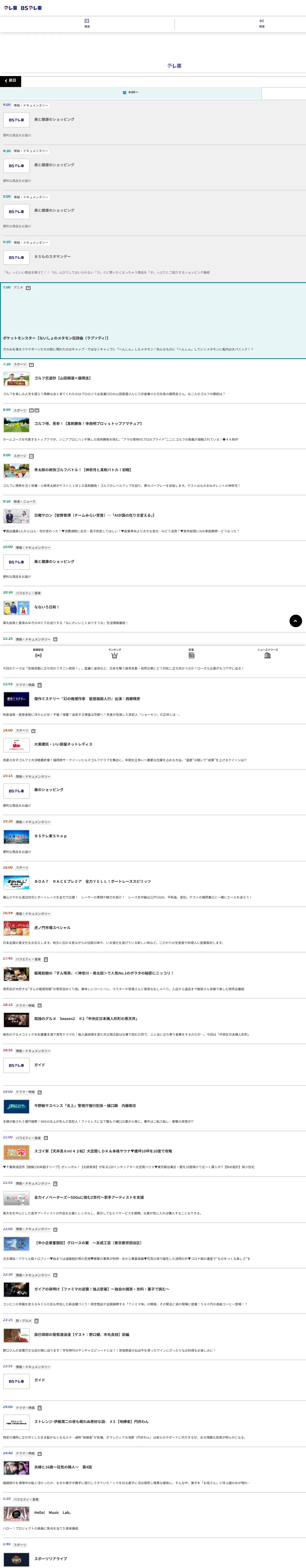Open 4:30 美と健康のショッピング program
The width and height of the screenshot is (306, 1568).
(x=54, y=164)
